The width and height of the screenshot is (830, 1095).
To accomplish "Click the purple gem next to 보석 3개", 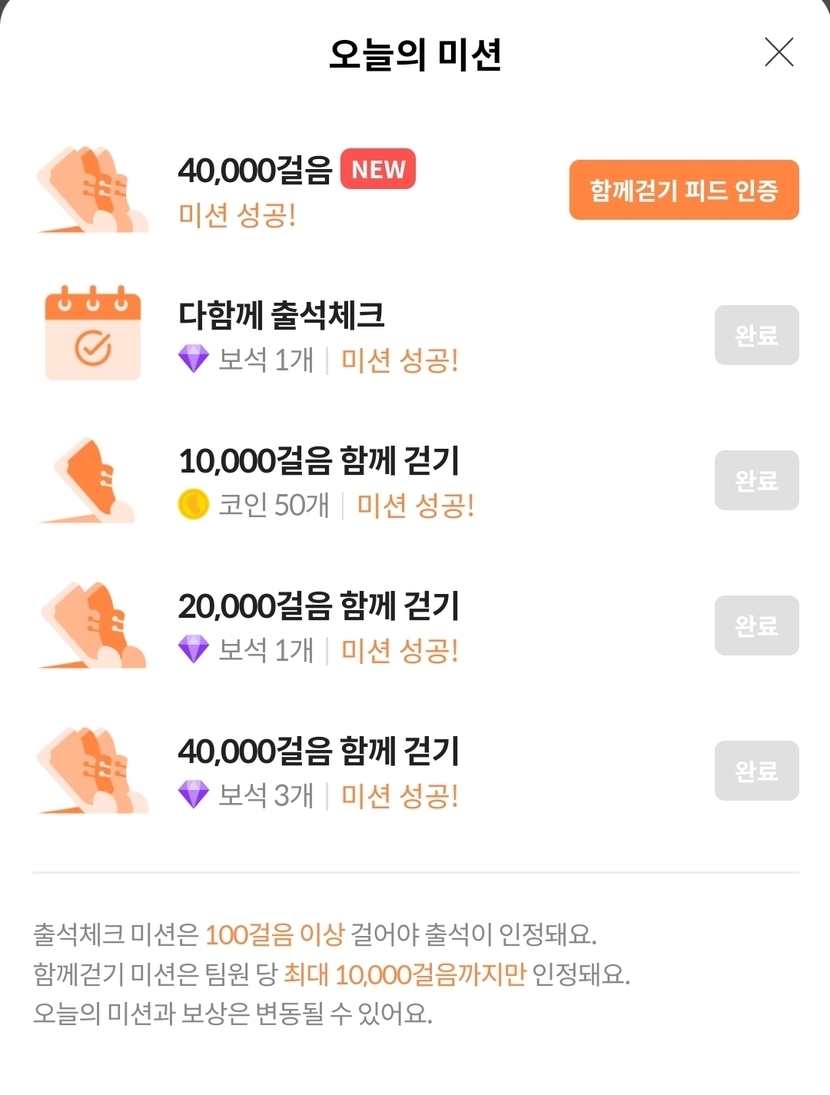I will pos(193,795).
